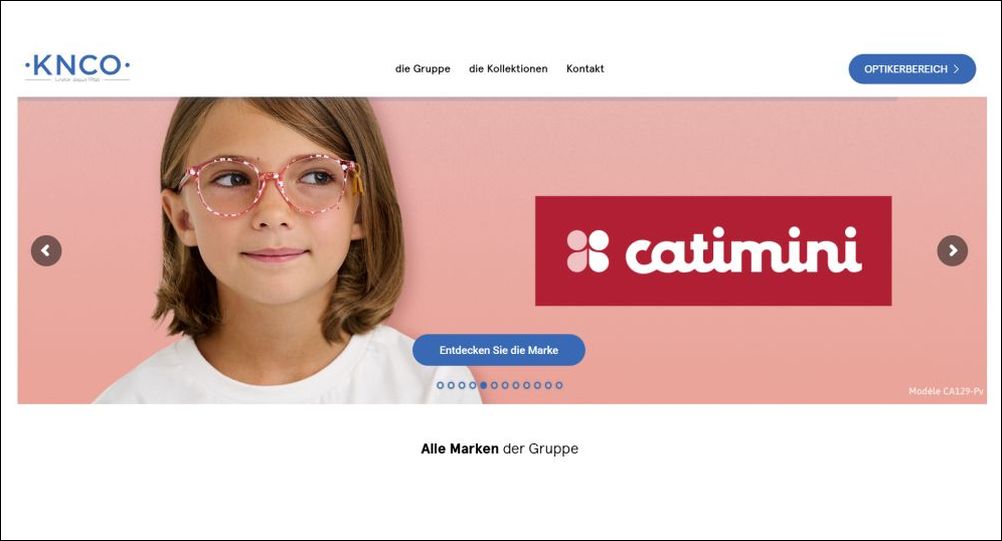Click the catimini brand logo banner
Viewport: 1002px width, 541px height.
pos(713,250)
